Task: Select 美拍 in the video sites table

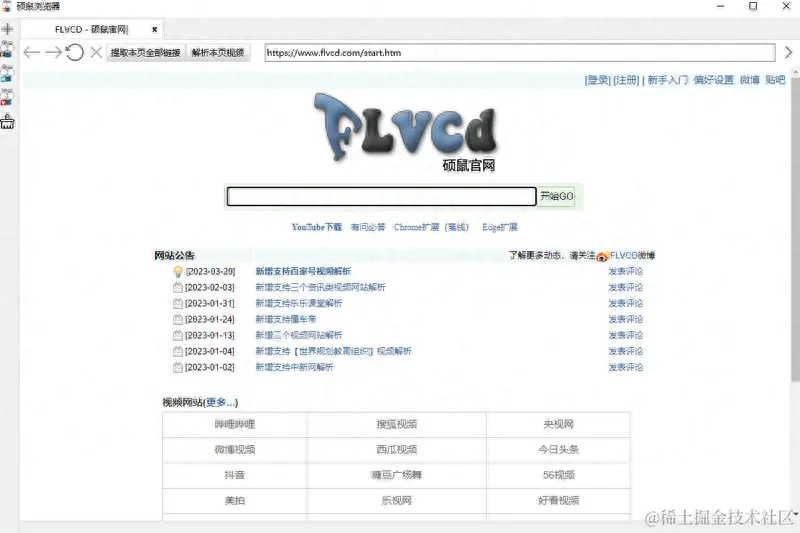Action: click(x=235, y=501)
